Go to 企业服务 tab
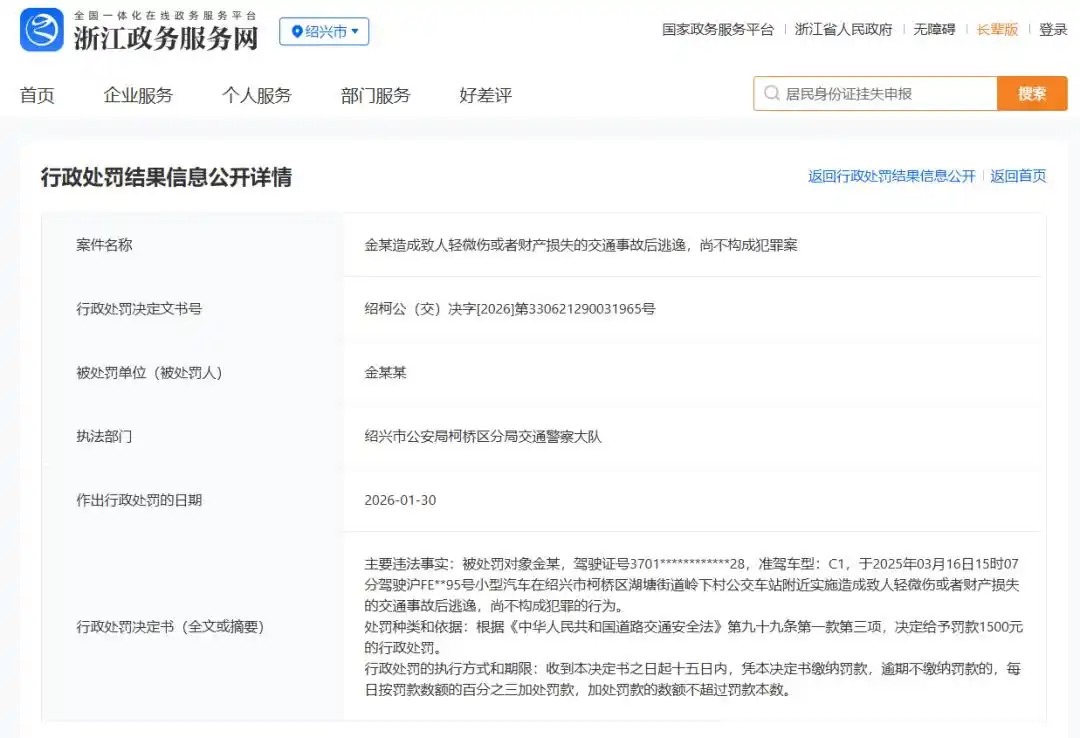The height and width of the screenshot is (738, 1080). click(138, 95)
